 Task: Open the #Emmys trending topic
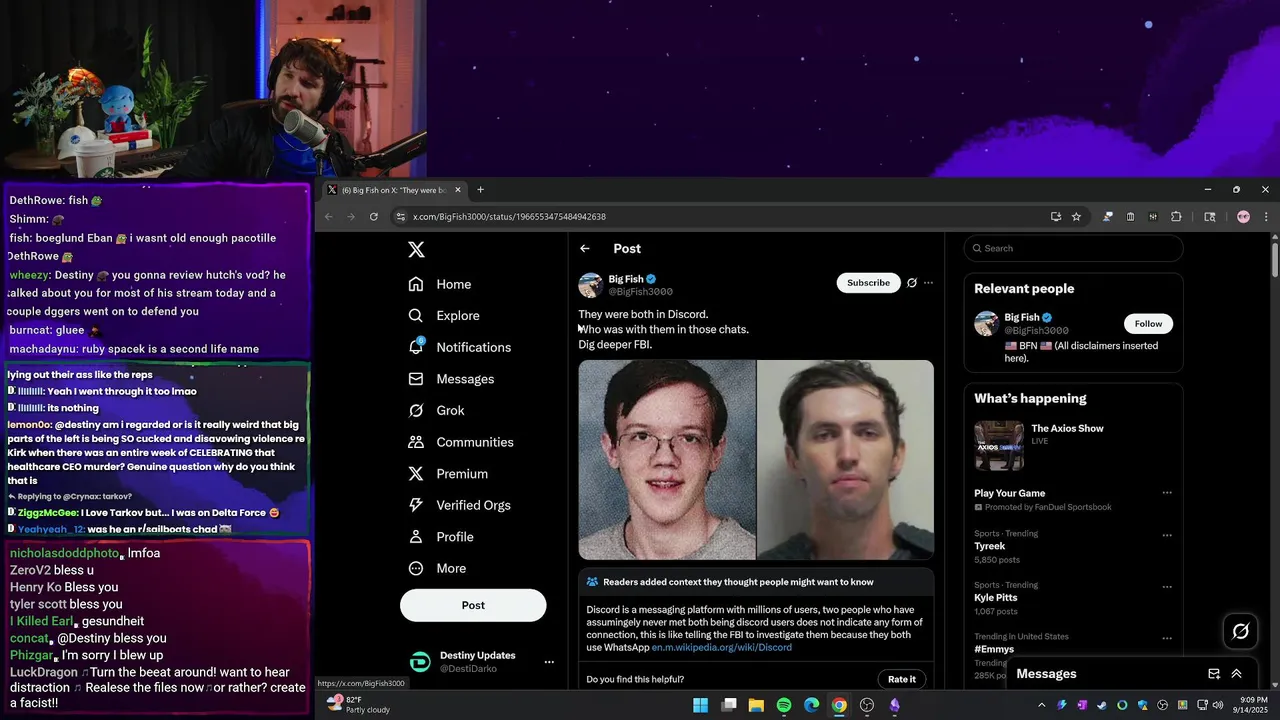994,649
